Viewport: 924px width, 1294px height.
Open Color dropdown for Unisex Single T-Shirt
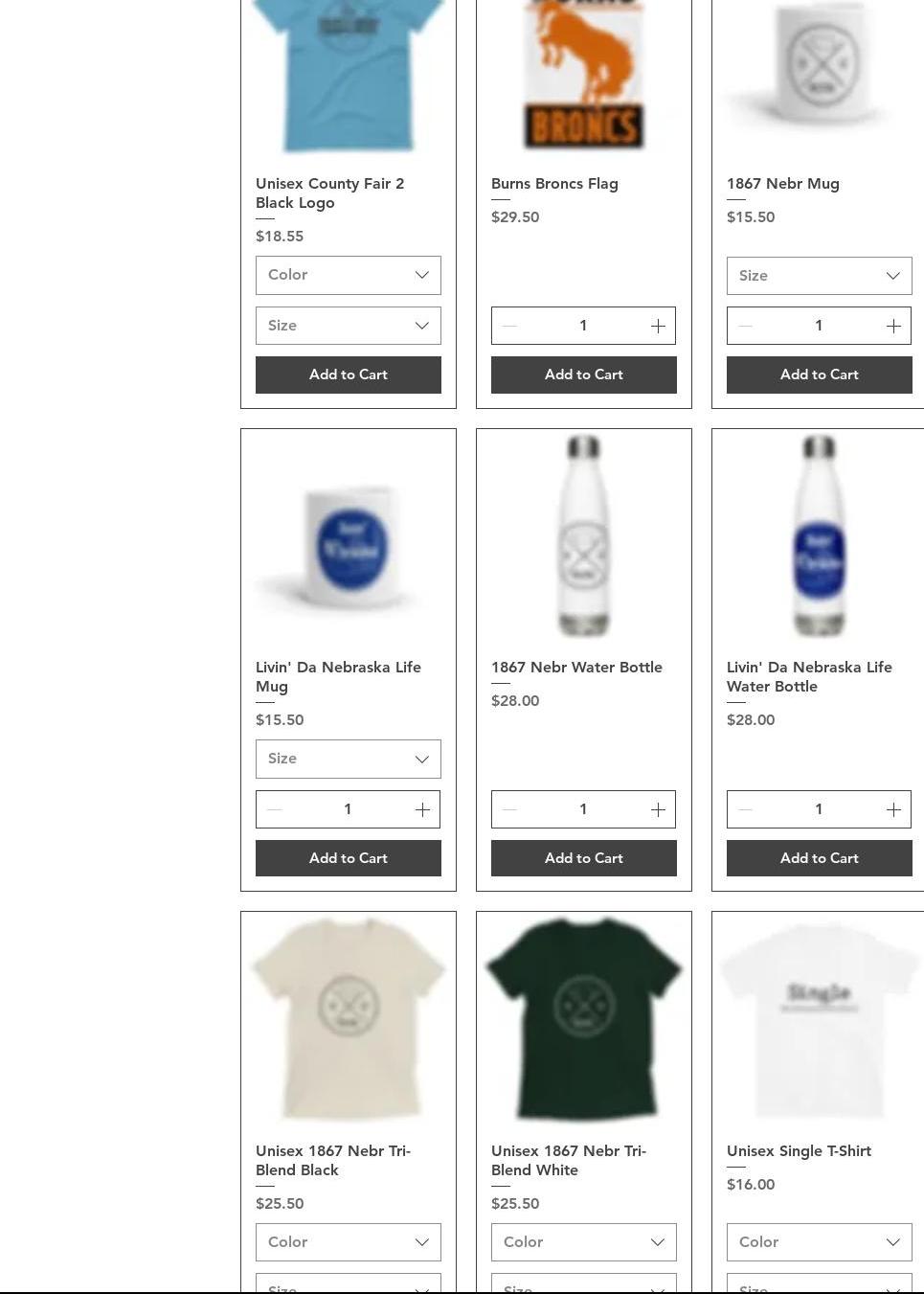pyautogui.click(x=820, y=1242)
